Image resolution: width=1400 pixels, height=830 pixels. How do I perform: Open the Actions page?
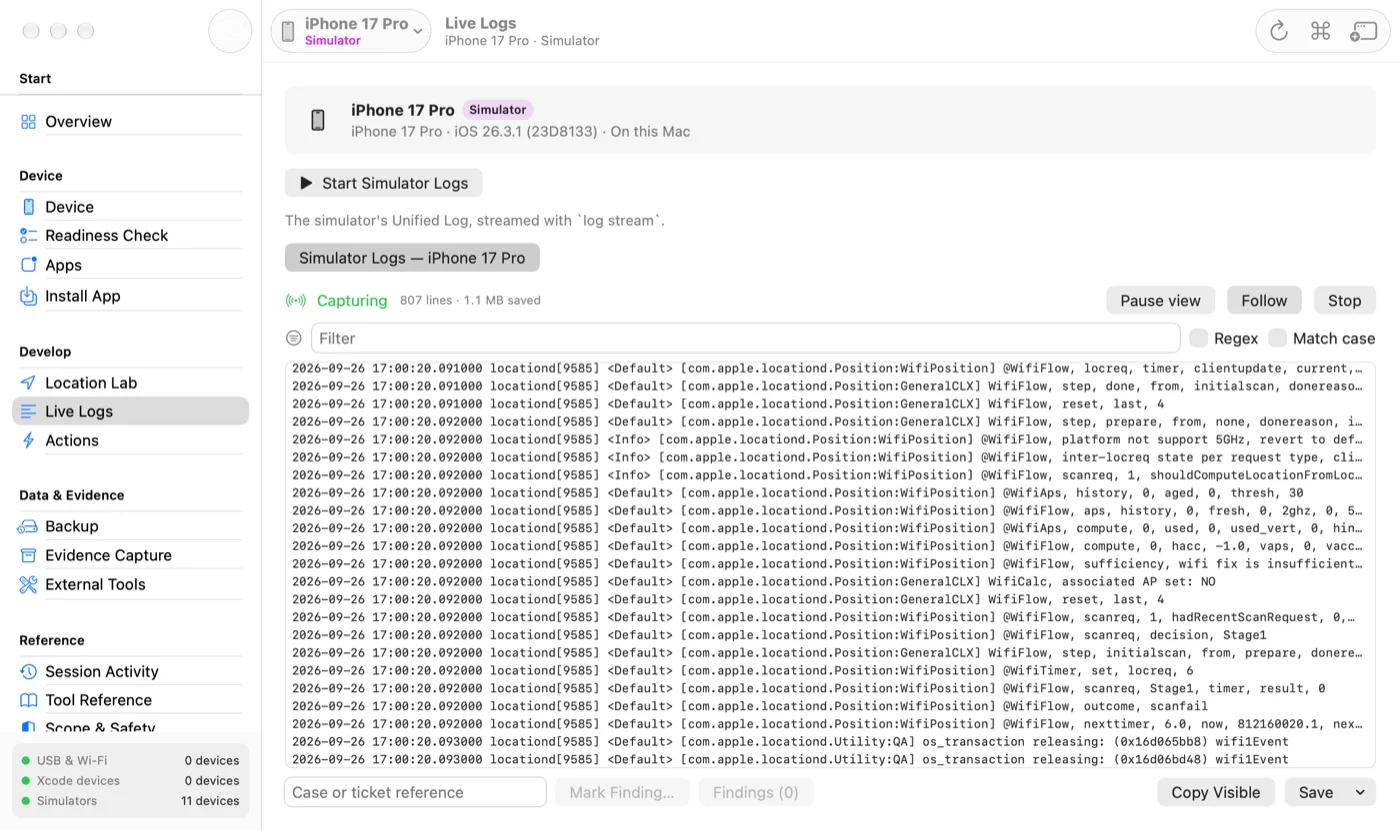(x=130, y=440)
